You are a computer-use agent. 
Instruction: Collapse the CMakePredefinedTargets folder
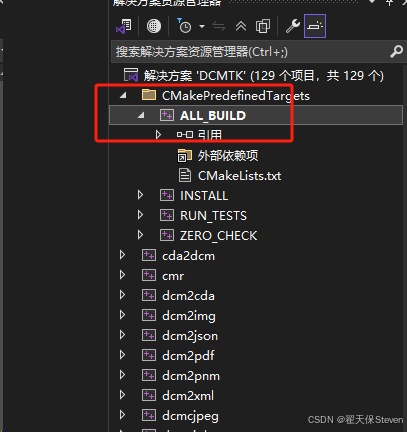[x=123, y=96]
